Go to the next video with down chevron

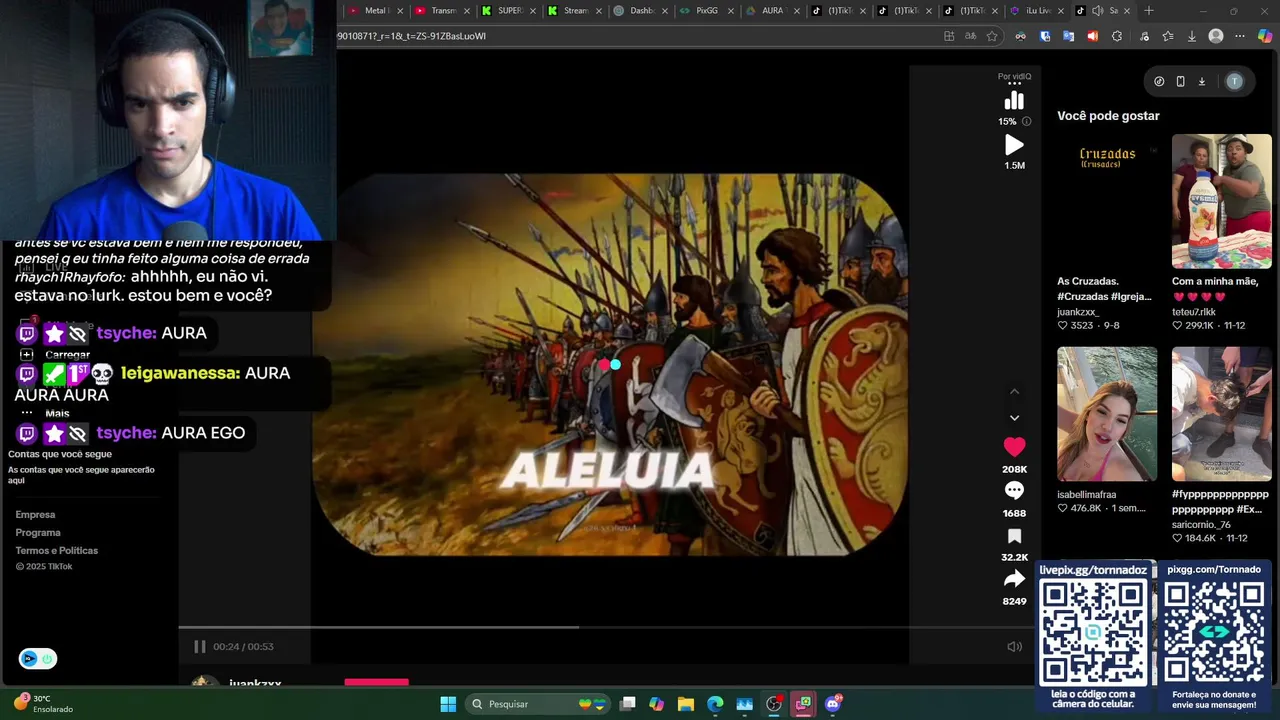1014,418
